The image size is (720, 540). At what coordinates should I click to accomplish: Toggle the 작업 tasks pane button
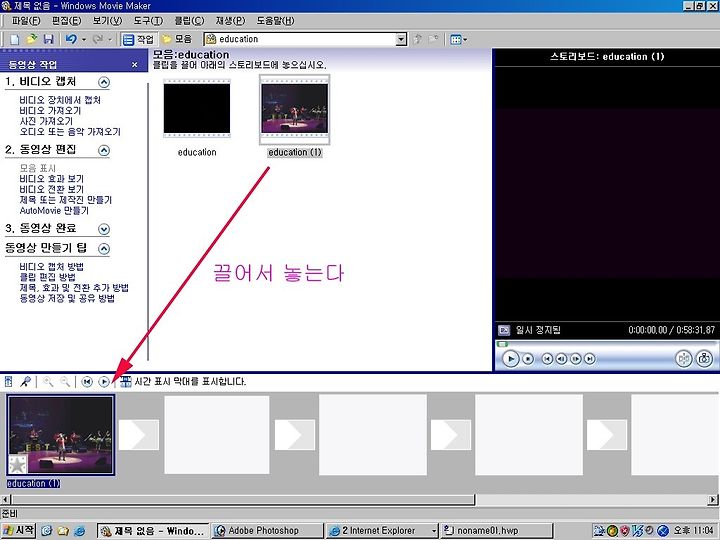pyautogui.click(x=138, y=39)
